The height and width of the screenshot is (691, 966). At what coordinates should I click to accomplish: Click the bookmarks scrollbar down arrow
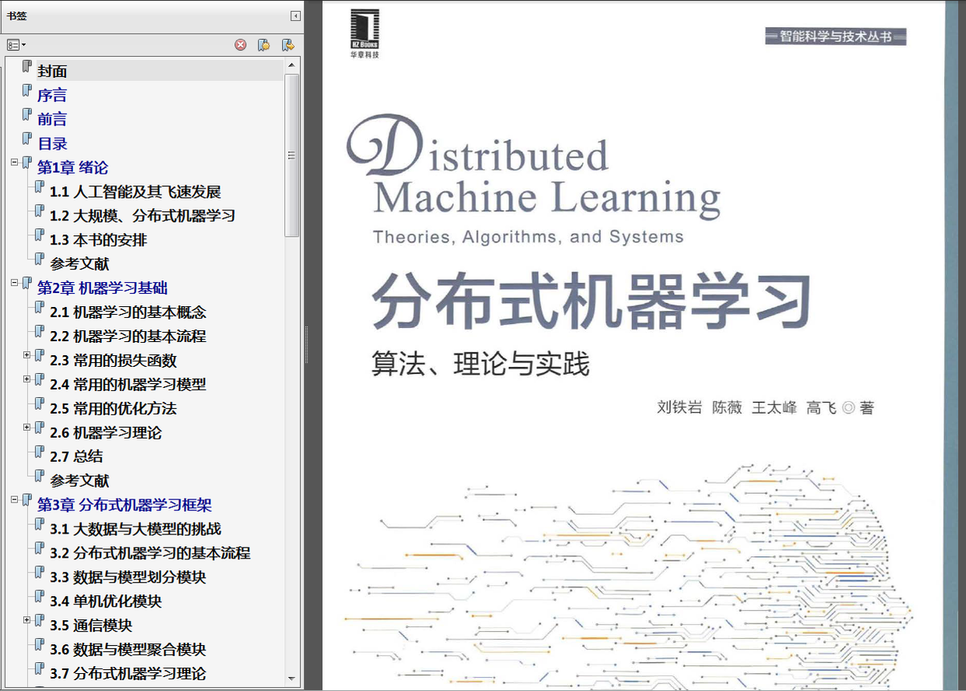coord(292,679)
